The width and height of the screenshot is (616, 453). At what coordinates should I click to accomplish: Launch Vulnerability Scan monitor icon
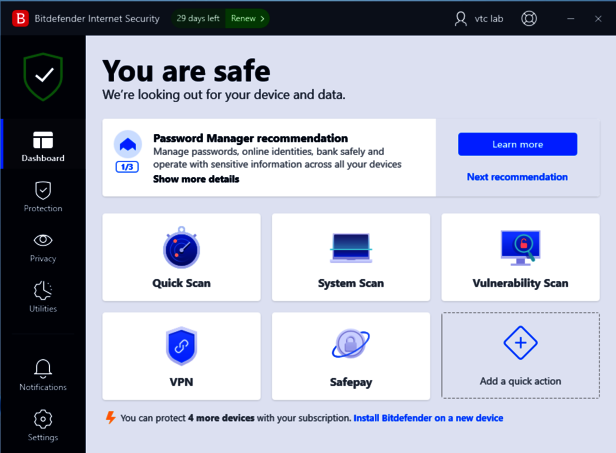[x=520, y=246]
